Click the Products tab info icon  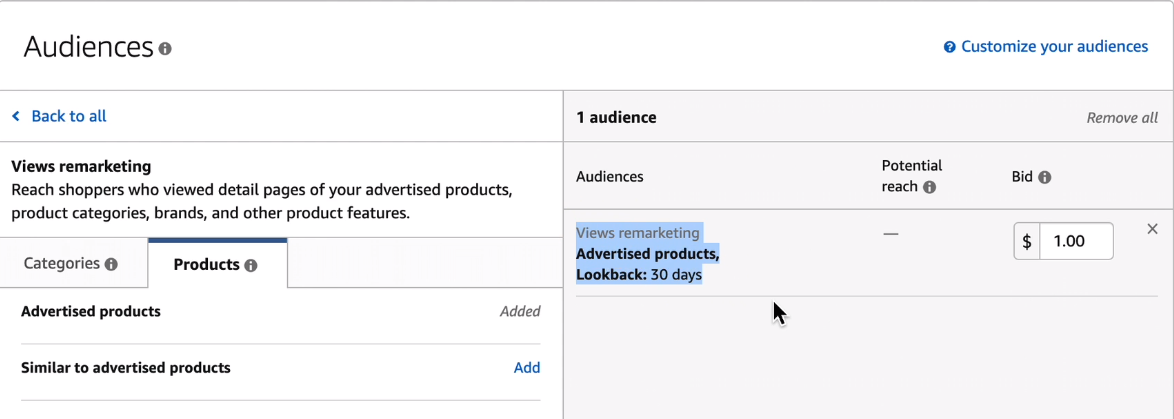[x=251, y=265]
